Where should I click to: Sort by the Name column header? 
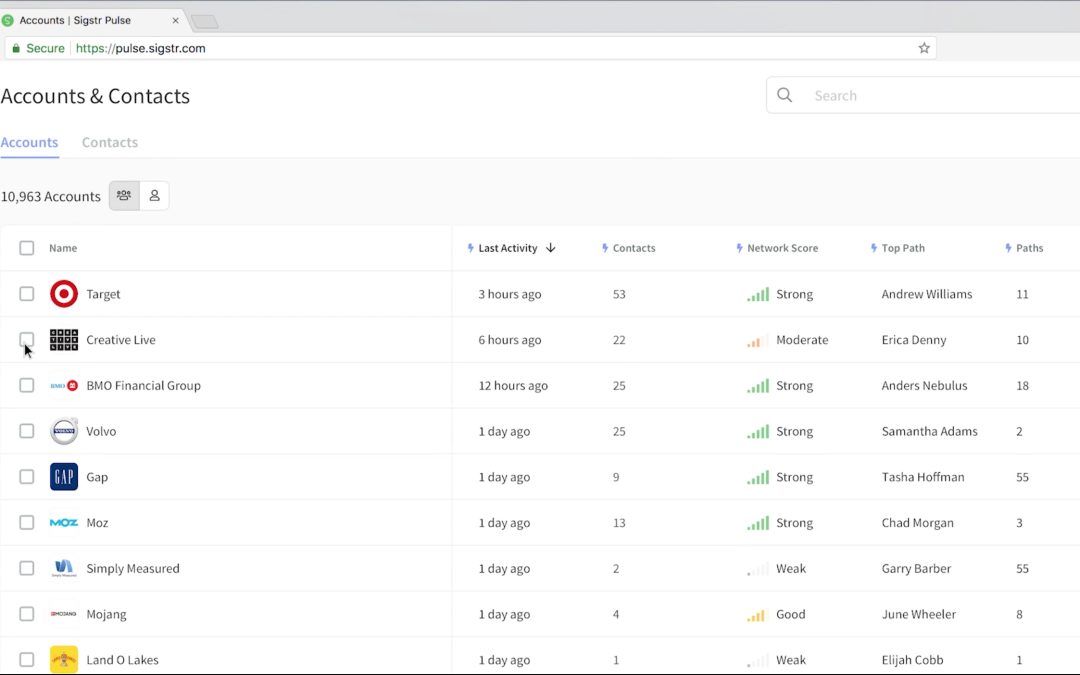[63, 248]
